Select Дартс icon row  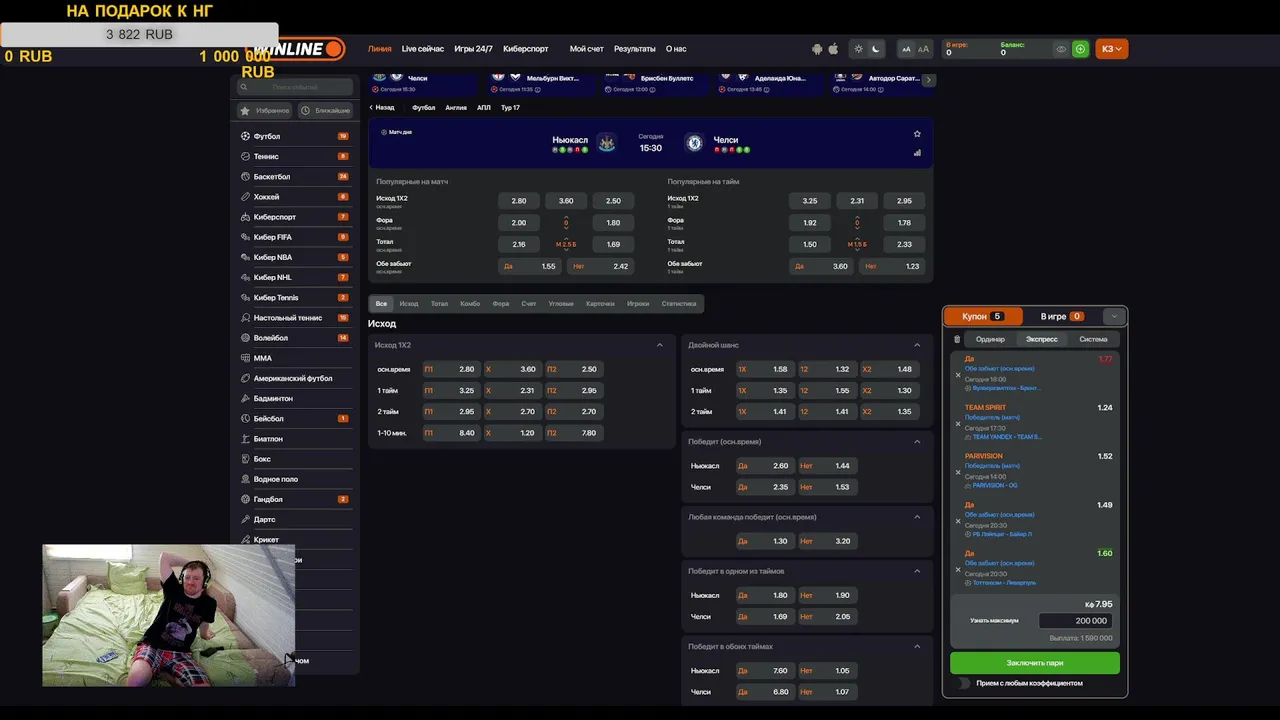[295, 519]
